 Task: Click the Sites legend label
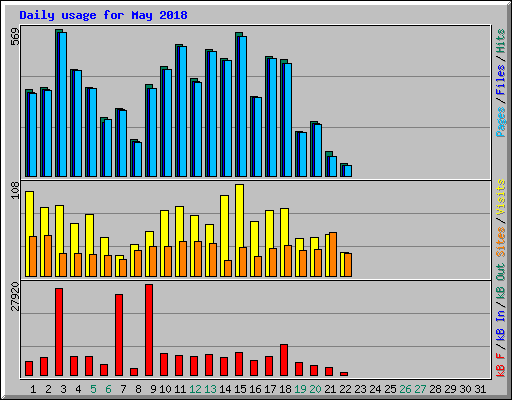(501, 242)
